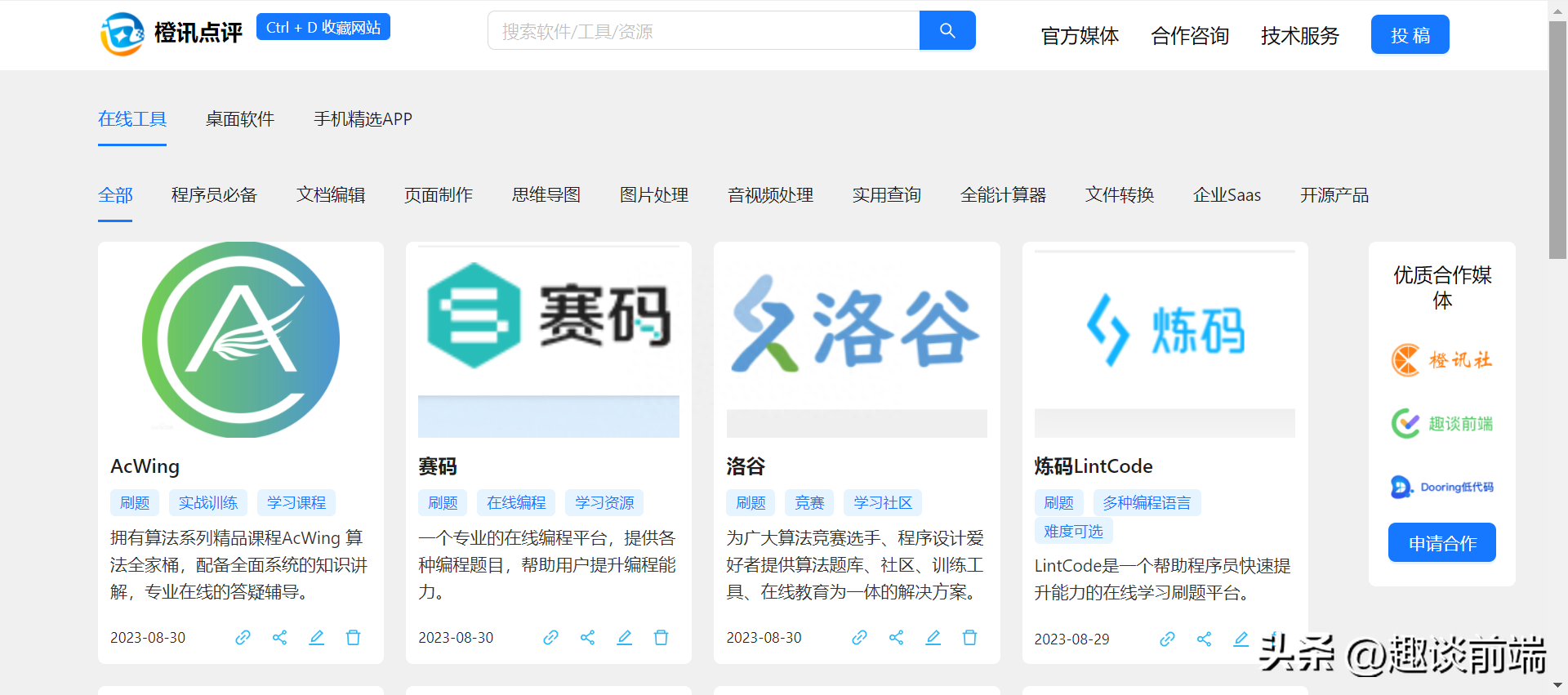The width and height of the screenshot is (1568, 695).
Task: Select the 文件转换 category
Action: click(1120, 195)
